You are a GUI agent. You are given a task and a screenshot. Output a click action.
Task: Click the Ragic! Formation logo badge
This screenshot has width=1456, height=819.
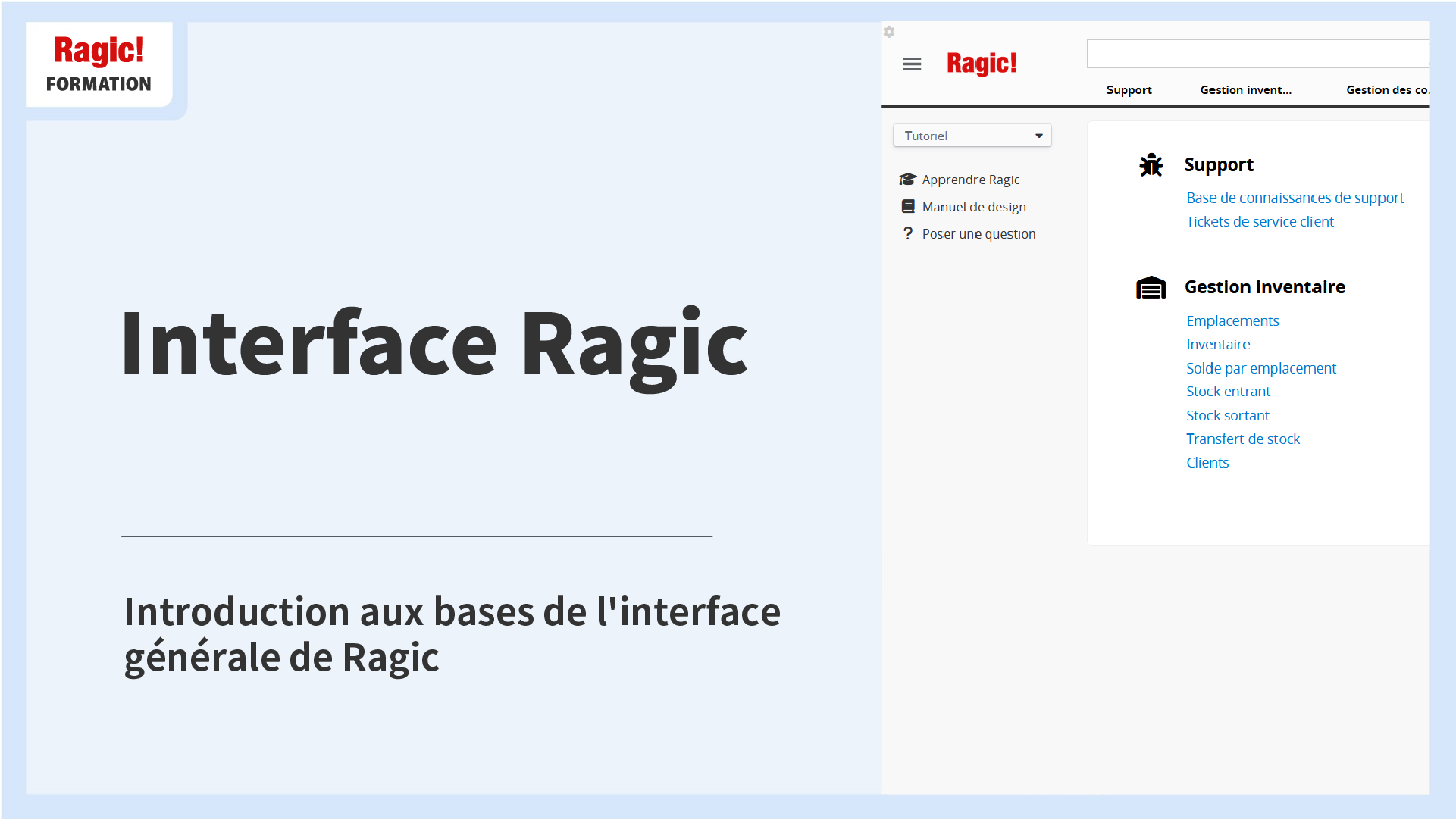click(x=99, y=64)
